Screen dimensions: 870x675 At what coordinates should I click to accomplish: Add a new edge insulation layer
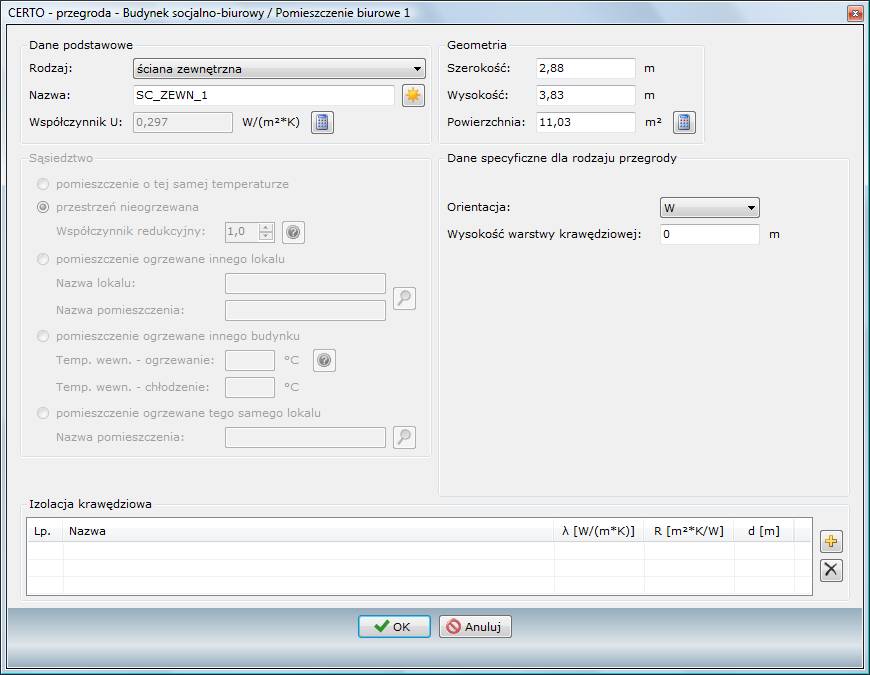point(831,542)
